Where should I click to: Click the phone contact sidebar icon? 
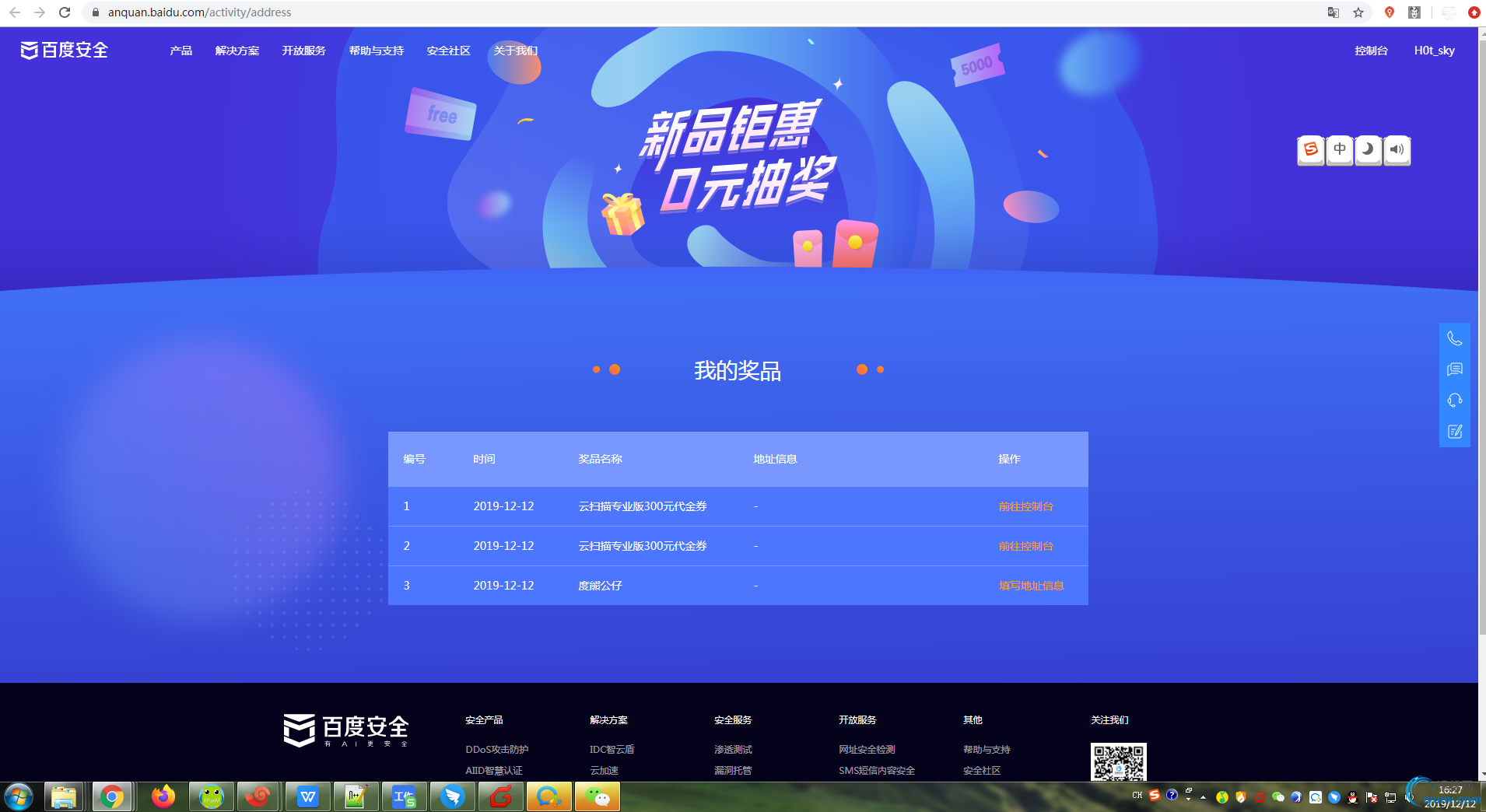click(x=1455, y=338)
